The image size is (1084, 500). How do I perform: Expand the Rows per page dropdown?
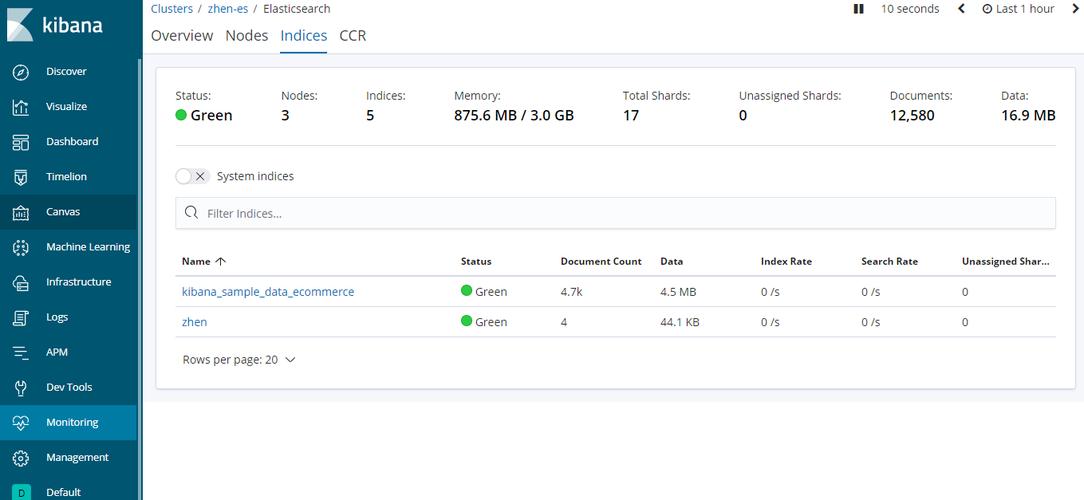point(239,360)
